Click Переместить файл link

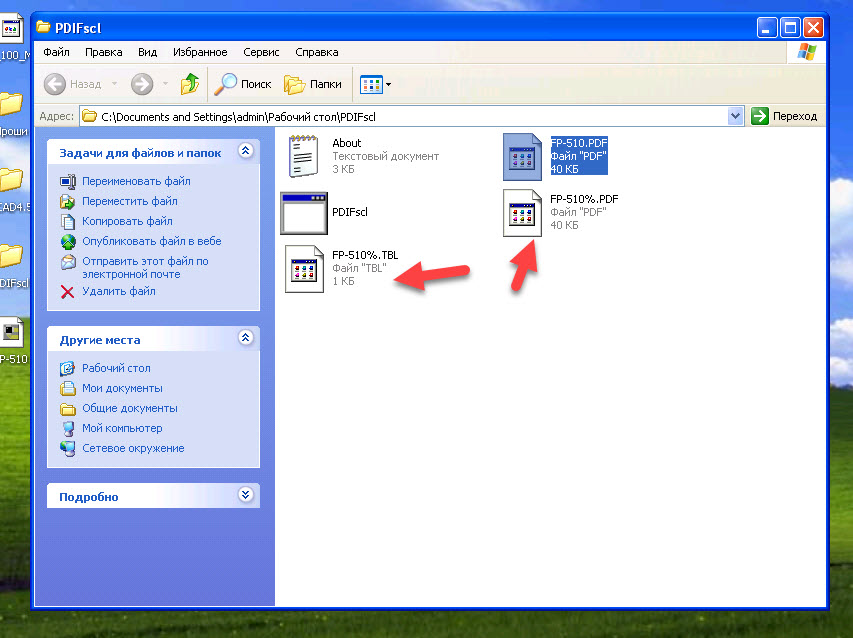129,201
